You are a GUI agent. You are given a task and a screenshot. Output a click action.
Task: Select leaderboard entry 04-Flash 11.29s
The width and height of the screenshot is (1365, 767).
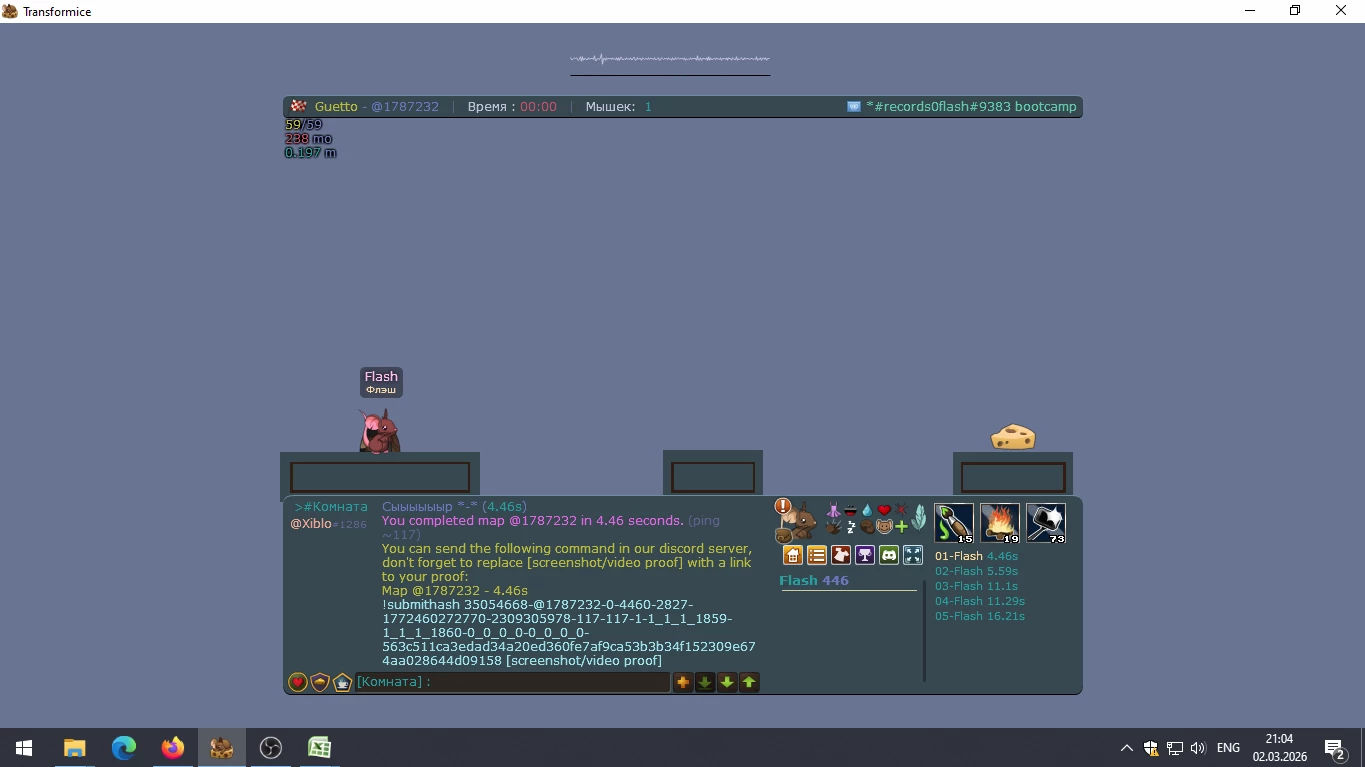(x=980, y=601)
